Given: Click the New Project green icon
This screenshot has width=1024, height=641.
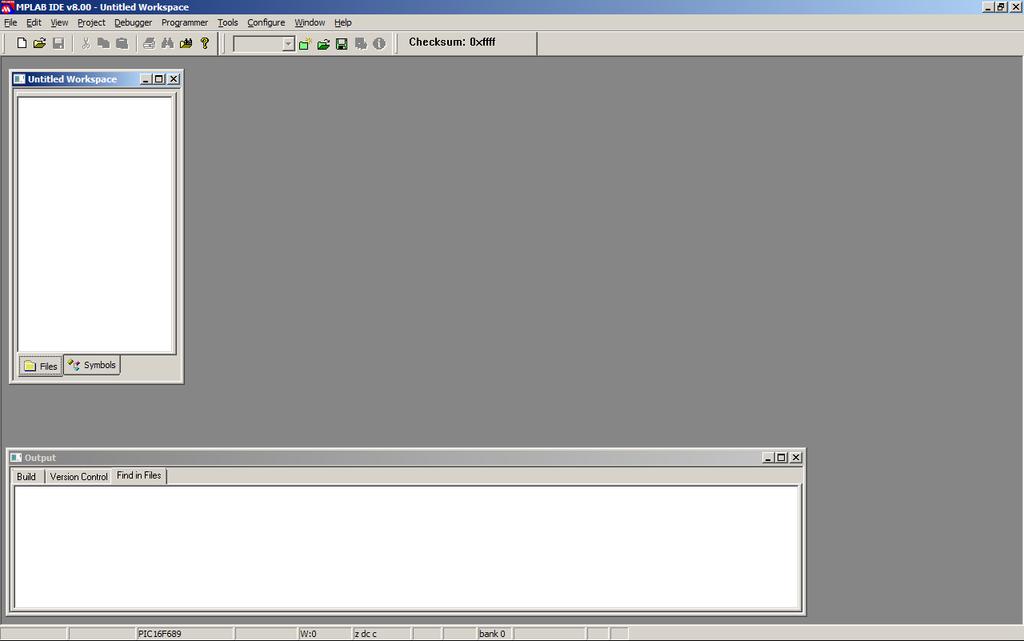Looking at the screenshot, I should [304, 44].
